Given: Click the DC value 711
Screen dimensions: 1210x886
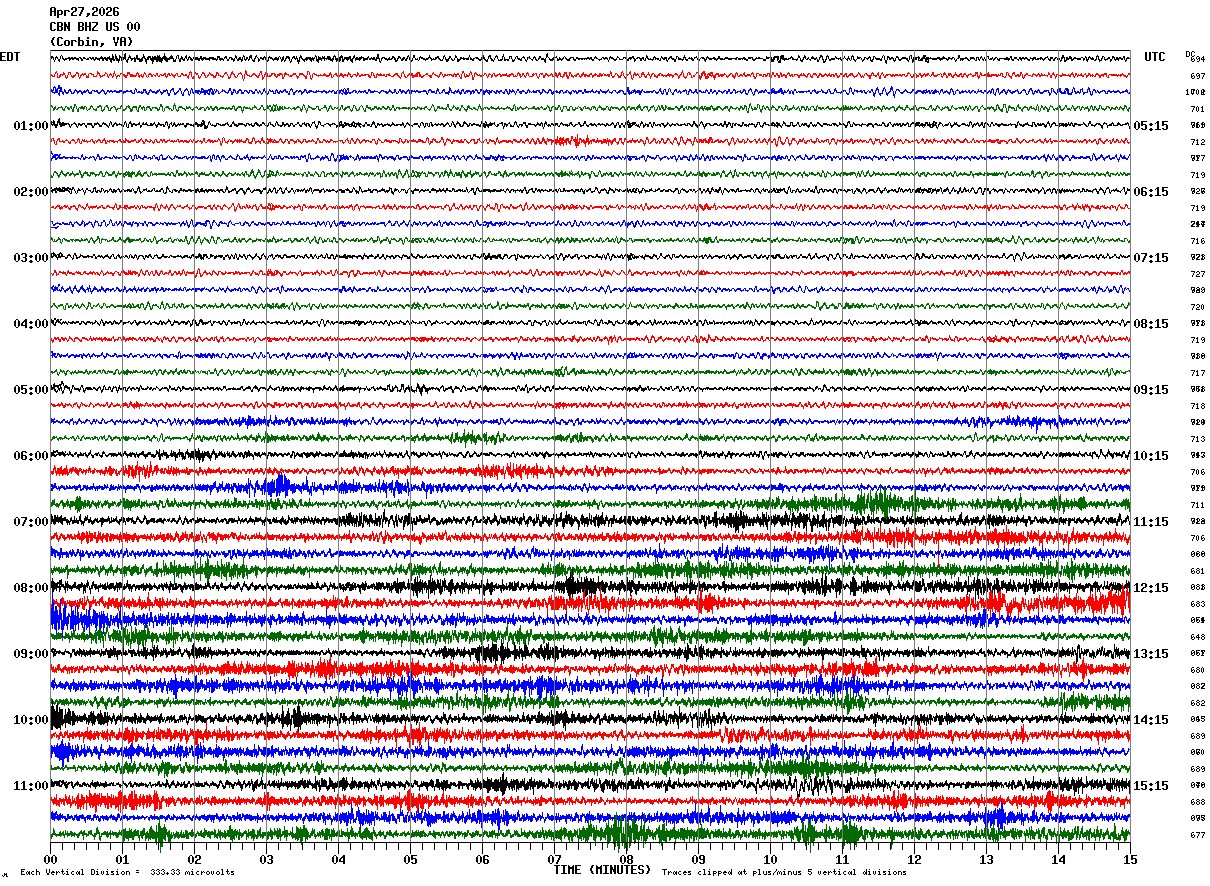Looking at the screenshot, I should [1197, 505].
